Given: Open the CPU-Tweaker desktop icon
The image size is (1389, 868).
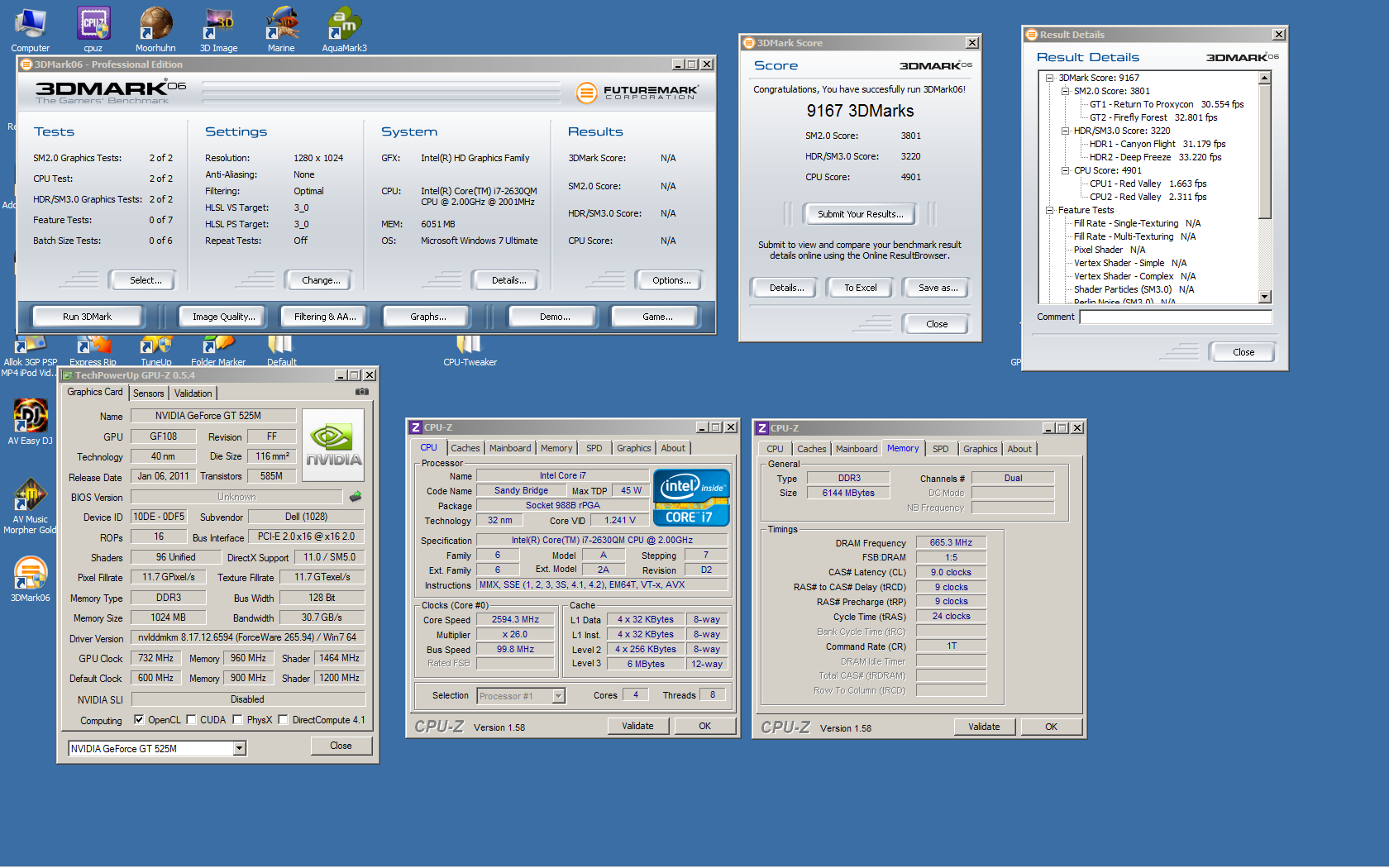Looking at the screenshot, I should pyautogui.click(x=470, y=351).
